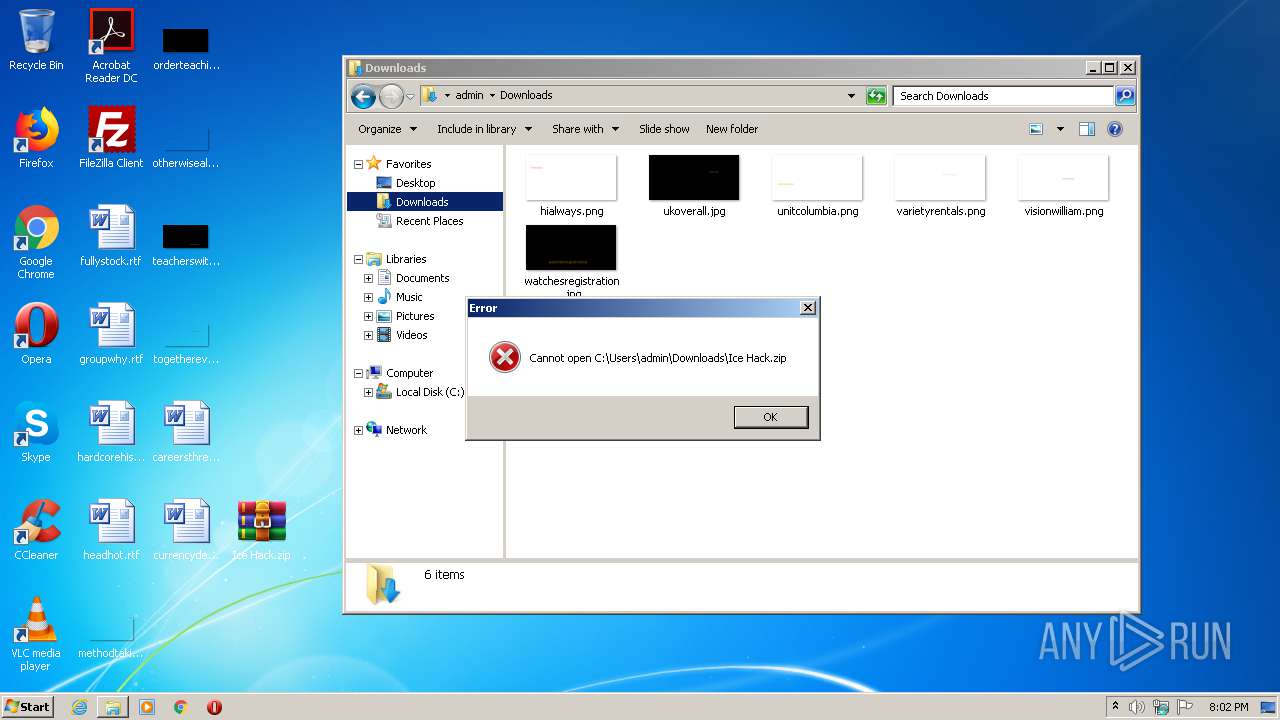
Task: Open Google Chrome desktop shortcut
Action: point(36,242)
